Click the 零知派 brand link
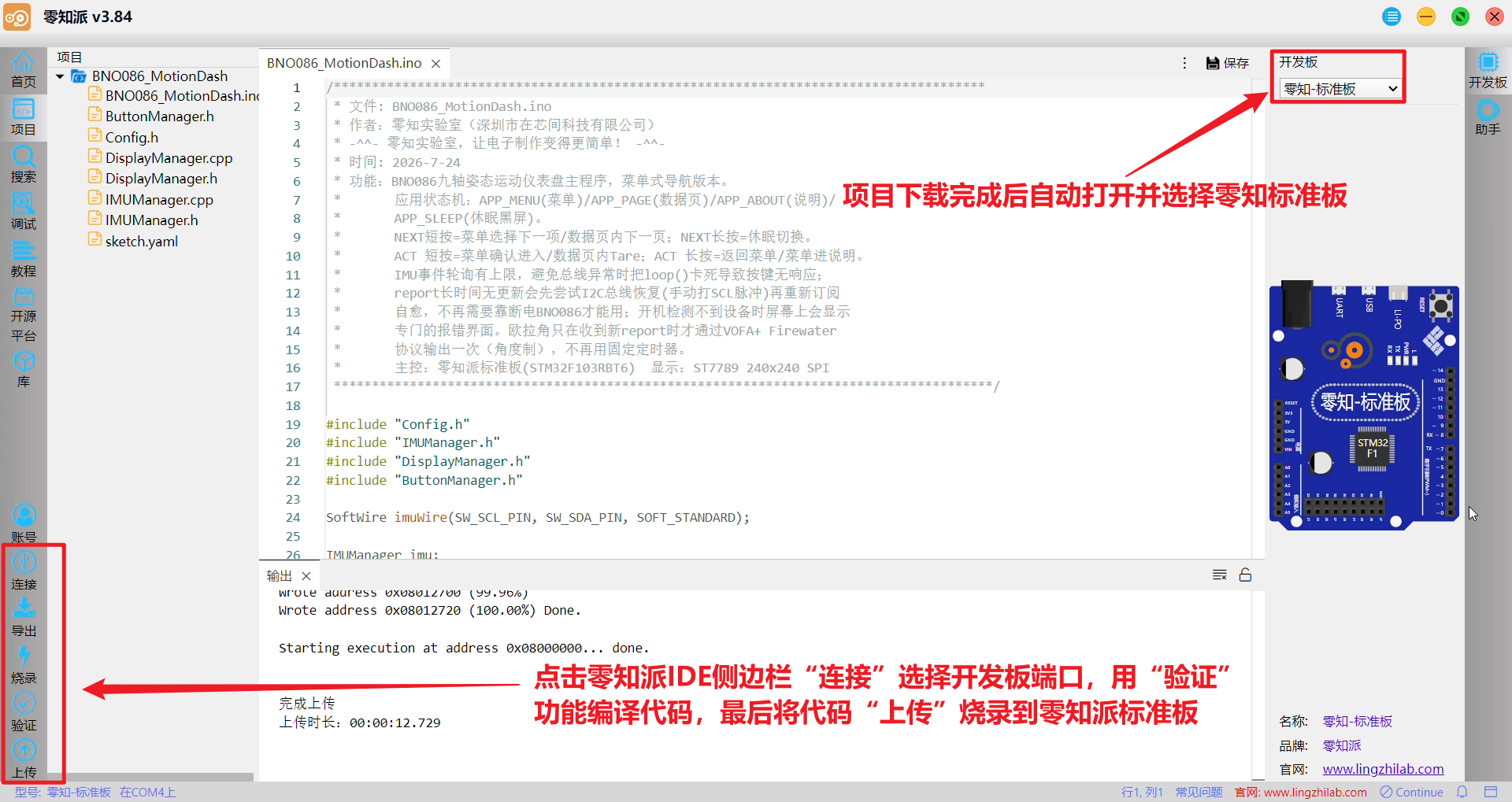Viewport: 1512px width, 802px height. click(1342, 745)
